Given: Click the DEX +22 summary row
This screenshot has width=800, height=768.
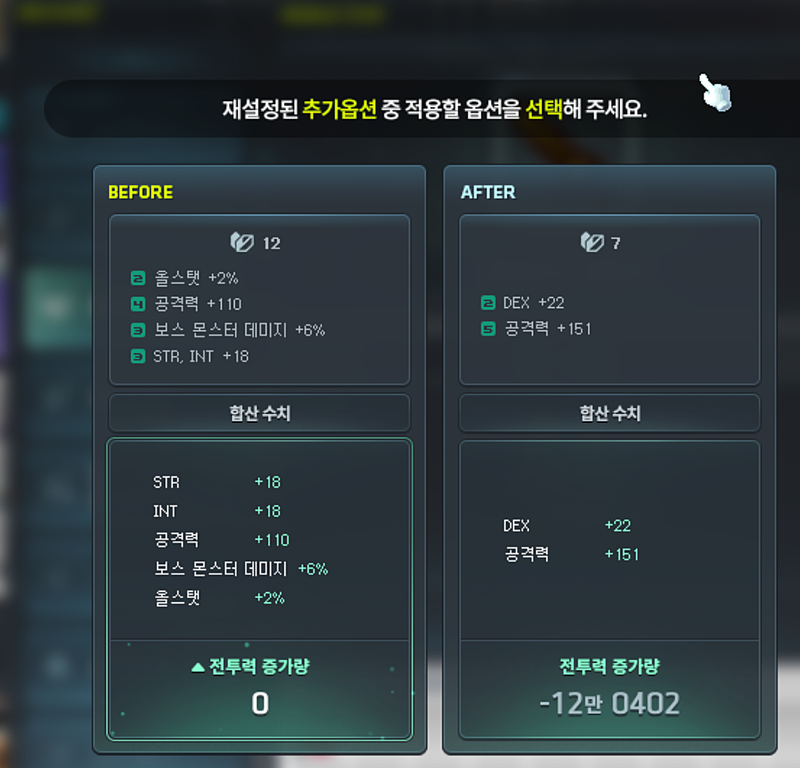Looking at the screenshot, I should [x=567, y=525].
